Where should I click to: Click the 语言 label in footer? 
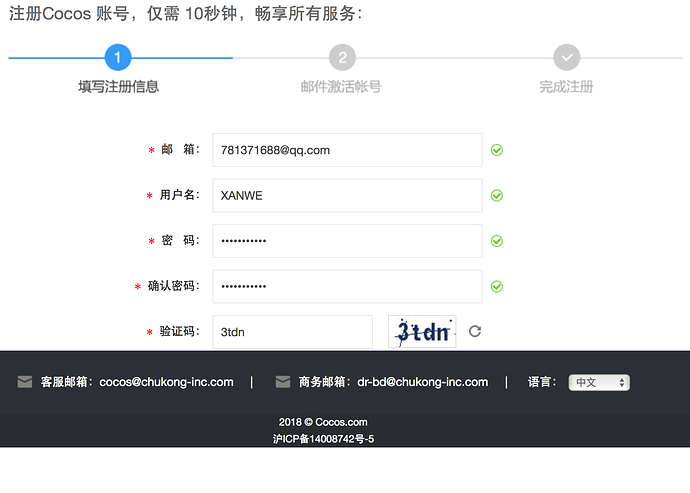pos(542,382)
